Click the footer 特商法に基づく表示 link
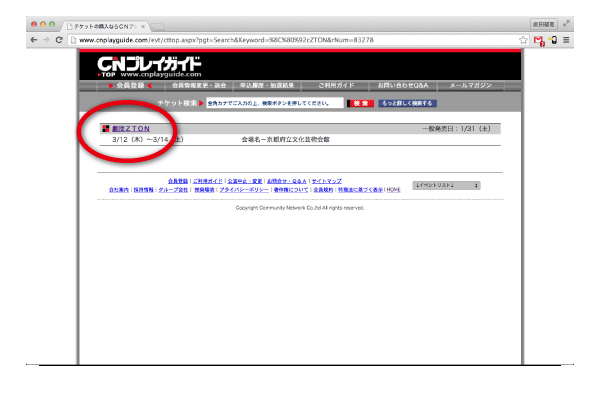 click(360, 190)
